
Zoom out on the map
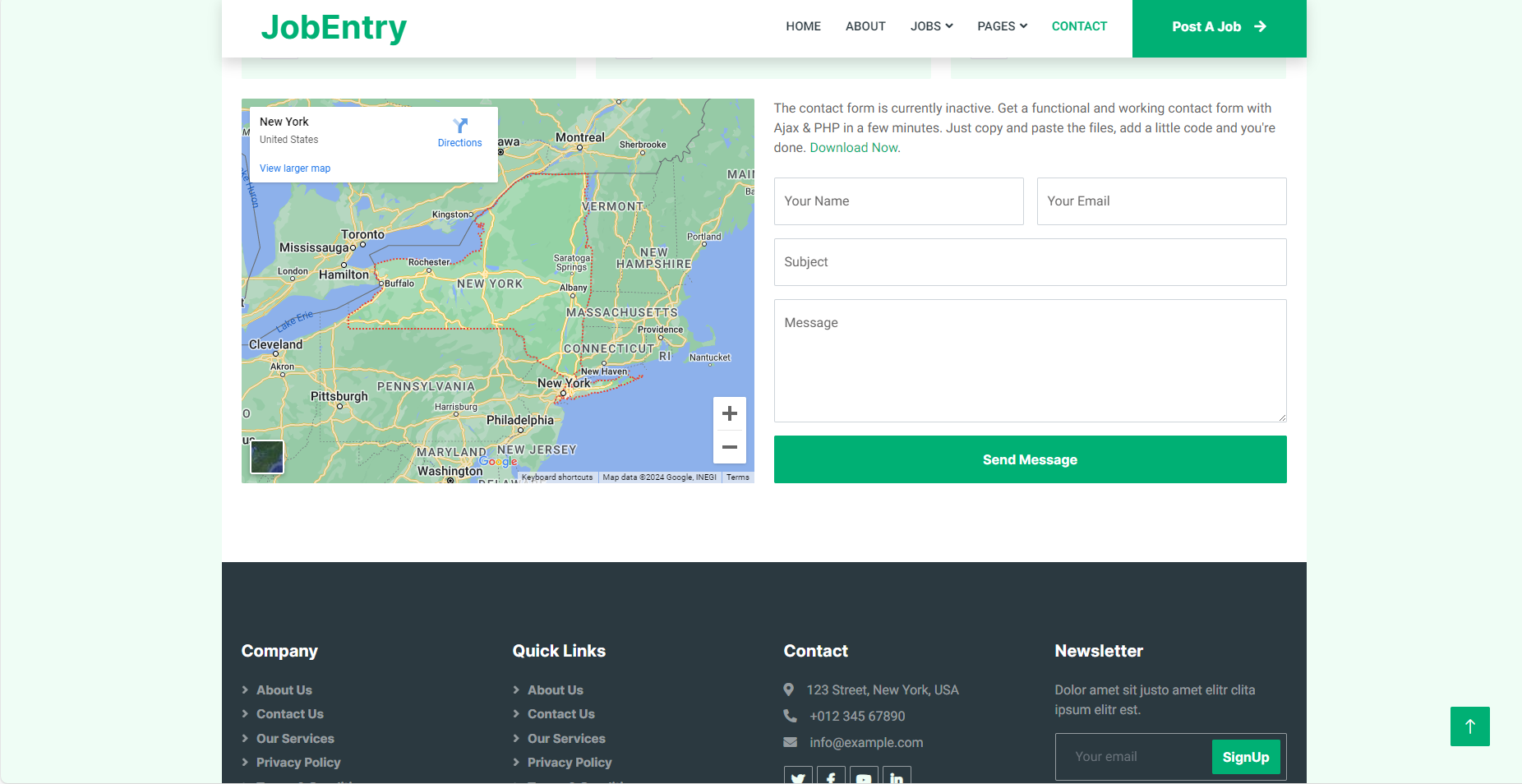pos(729,447)
